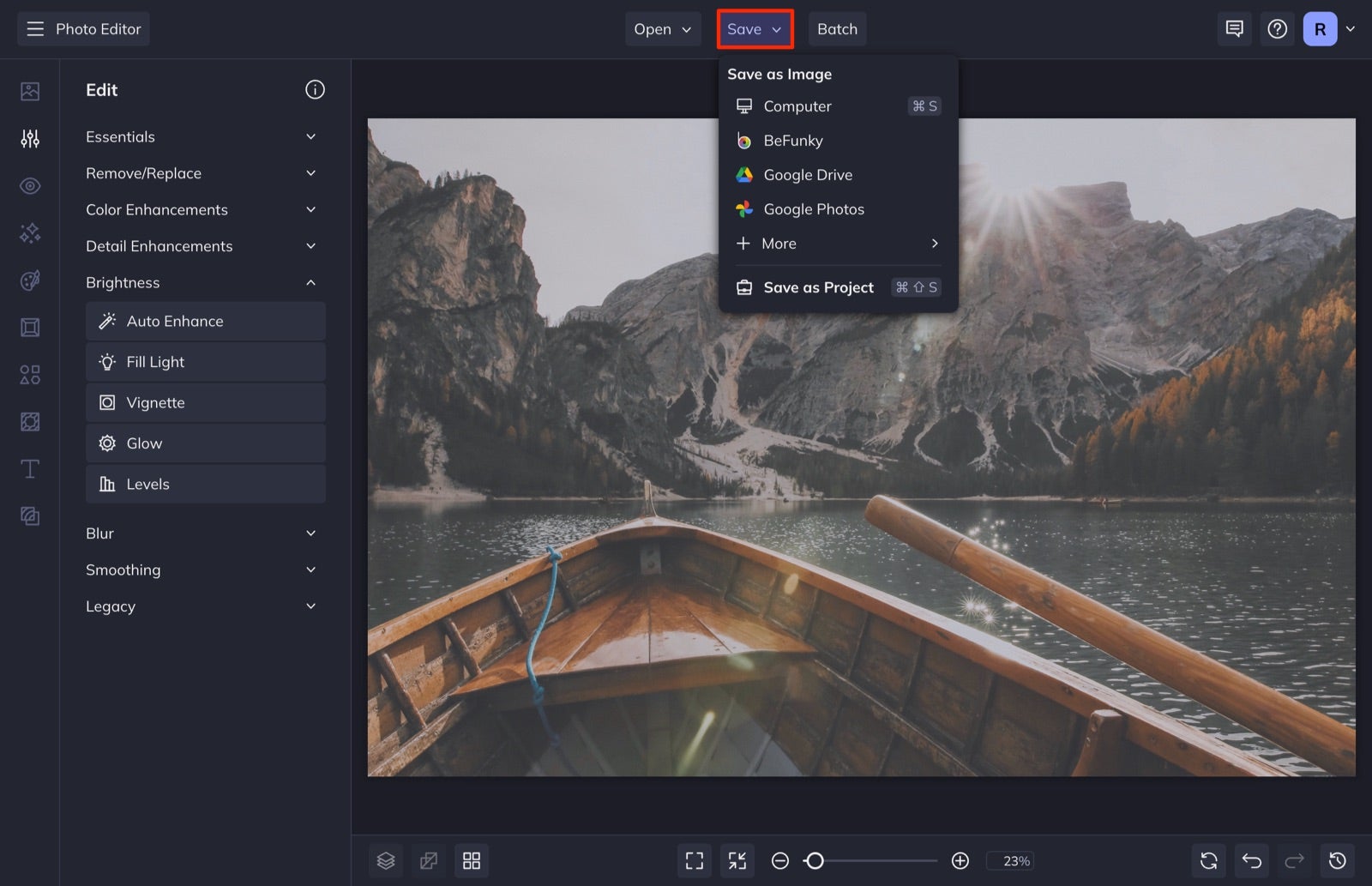The image size is (1372, 886).
Task: Choose Google Drive from Save menu
Action: tap(808, 175)
